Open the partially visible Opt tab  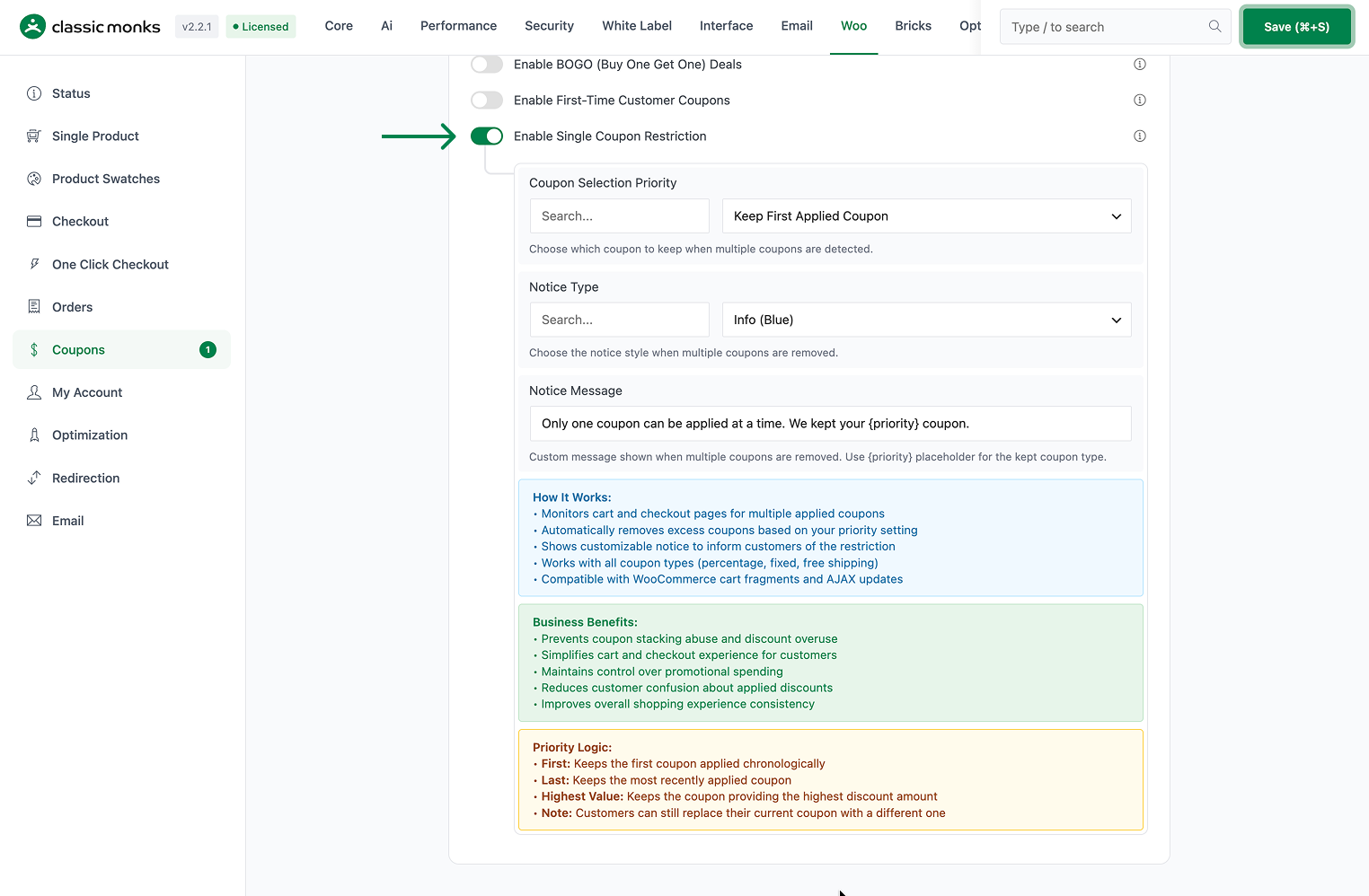969,26
